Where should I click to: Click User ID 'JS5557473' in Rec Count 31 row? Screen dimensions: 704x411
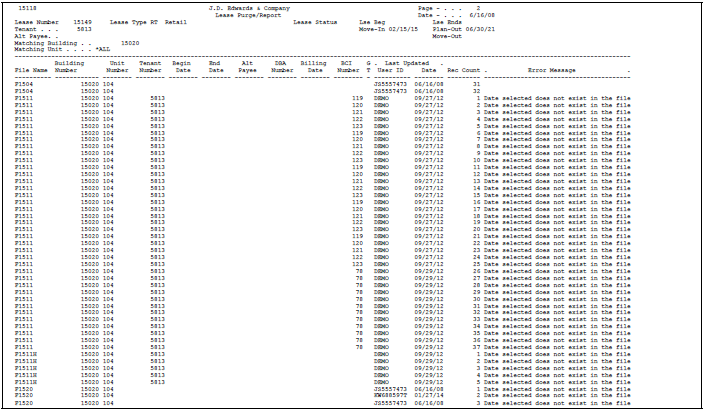[390, 84]
